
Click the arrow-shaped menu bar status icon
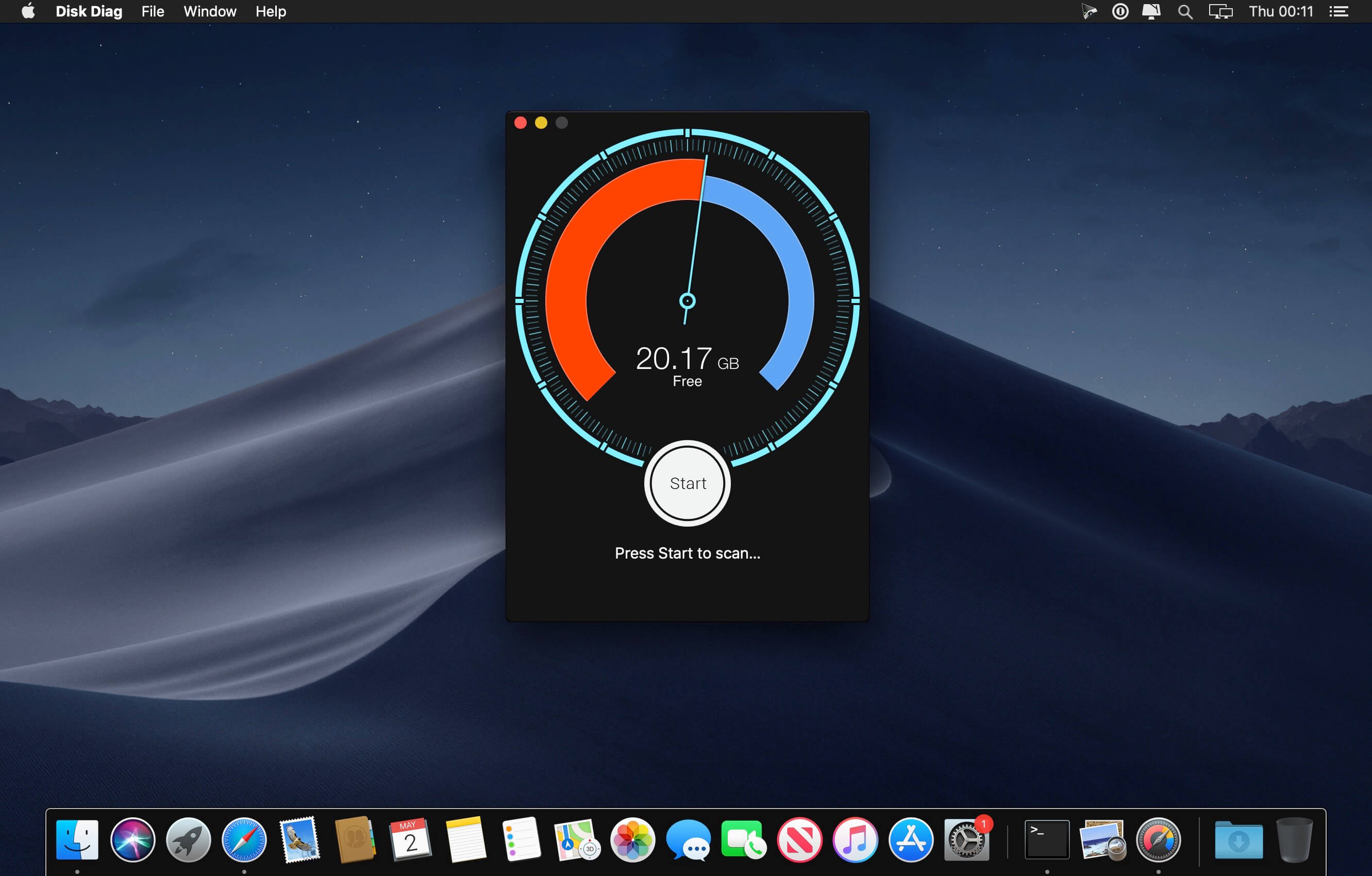[x=1089, y=11]
